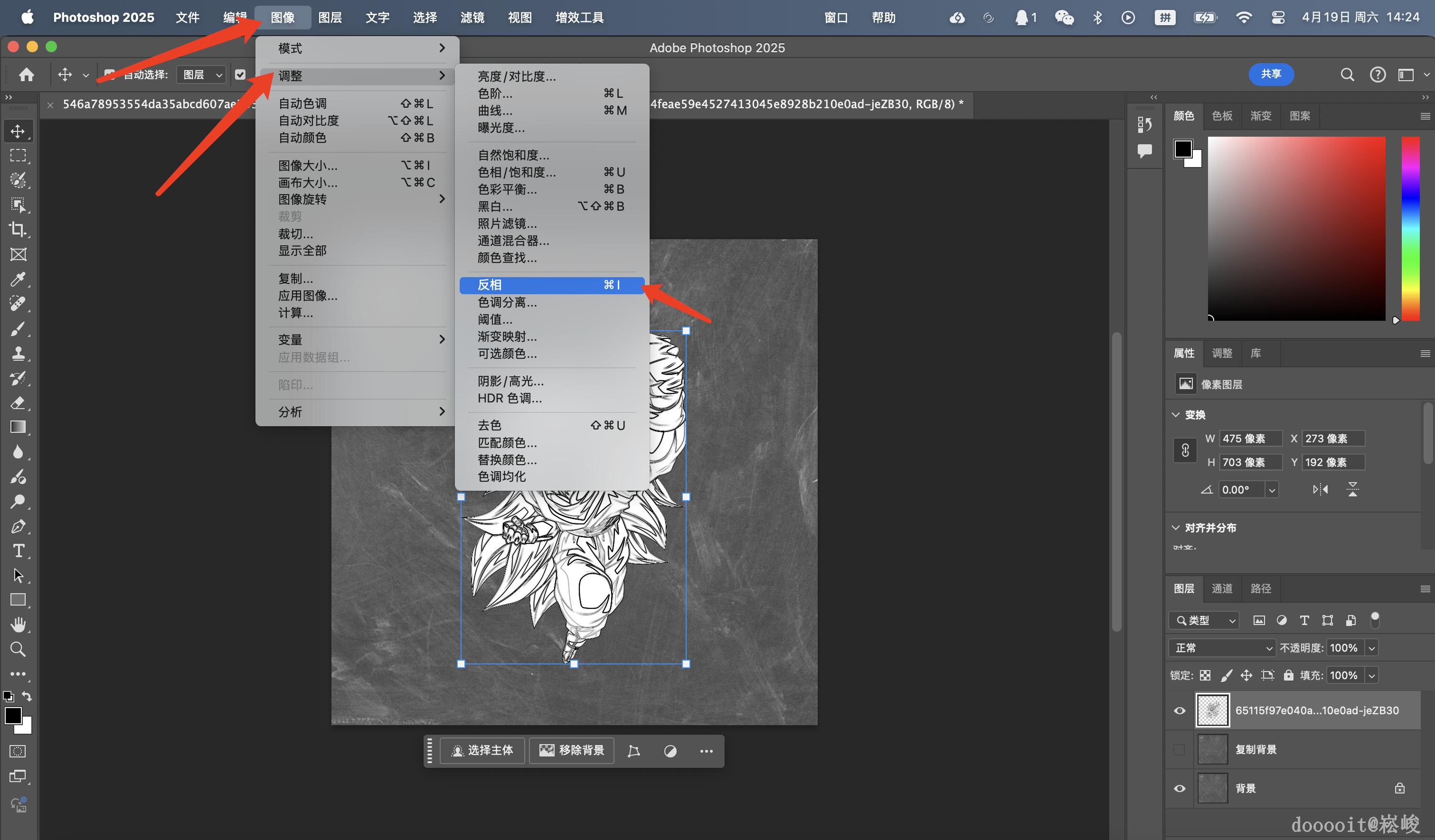Viewport: 1435px width, 840px height.
Task: Switch to the 通道 tab
Action: (x=1222, y=588)
